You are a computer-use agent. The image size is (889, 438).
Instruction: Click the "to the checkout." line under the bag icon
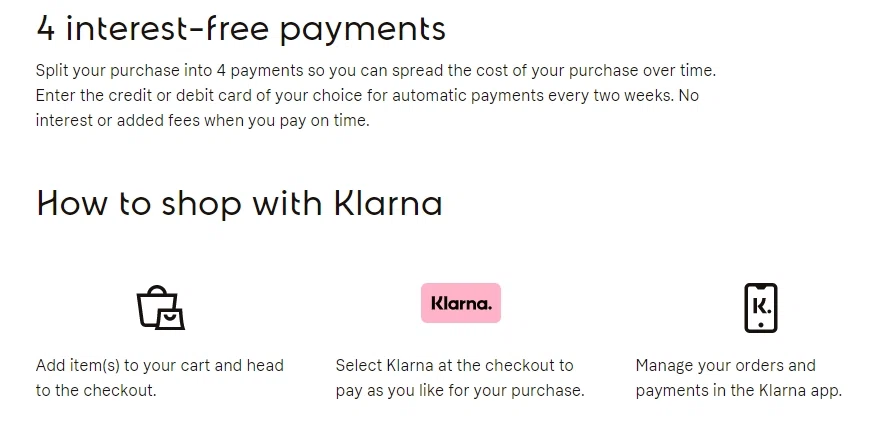pos(96,390)
